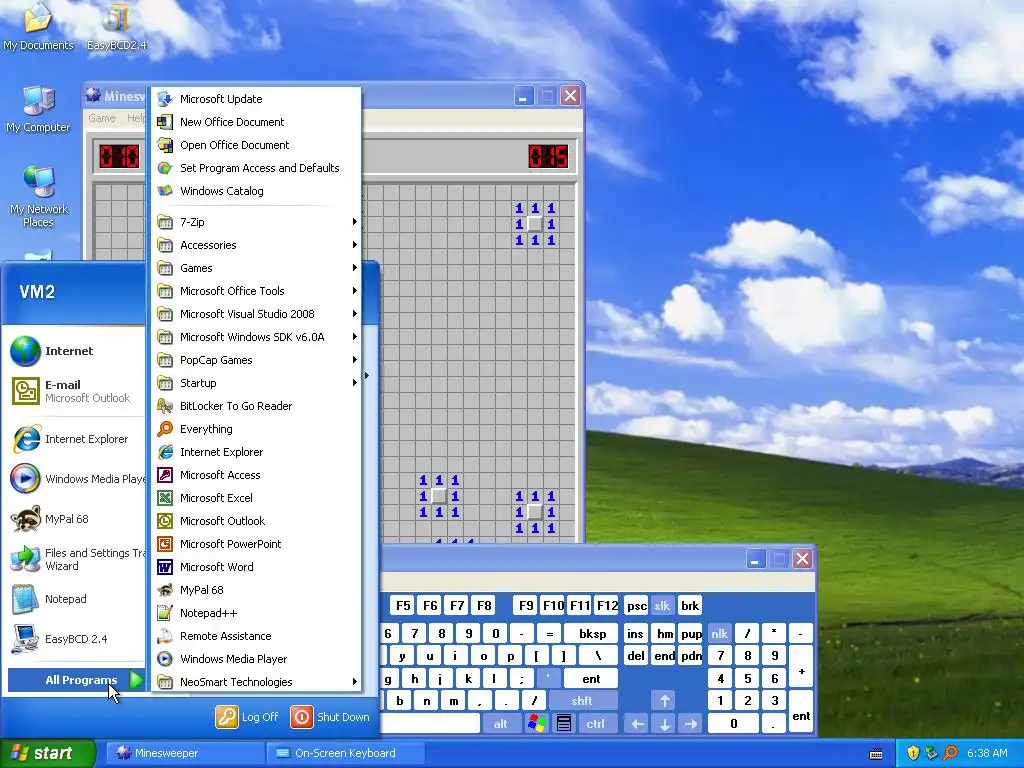Image resolution: width=1024 pixels, height=768 pixels.
Task: Click the New Office Document icon
Action: pos(165,122)
